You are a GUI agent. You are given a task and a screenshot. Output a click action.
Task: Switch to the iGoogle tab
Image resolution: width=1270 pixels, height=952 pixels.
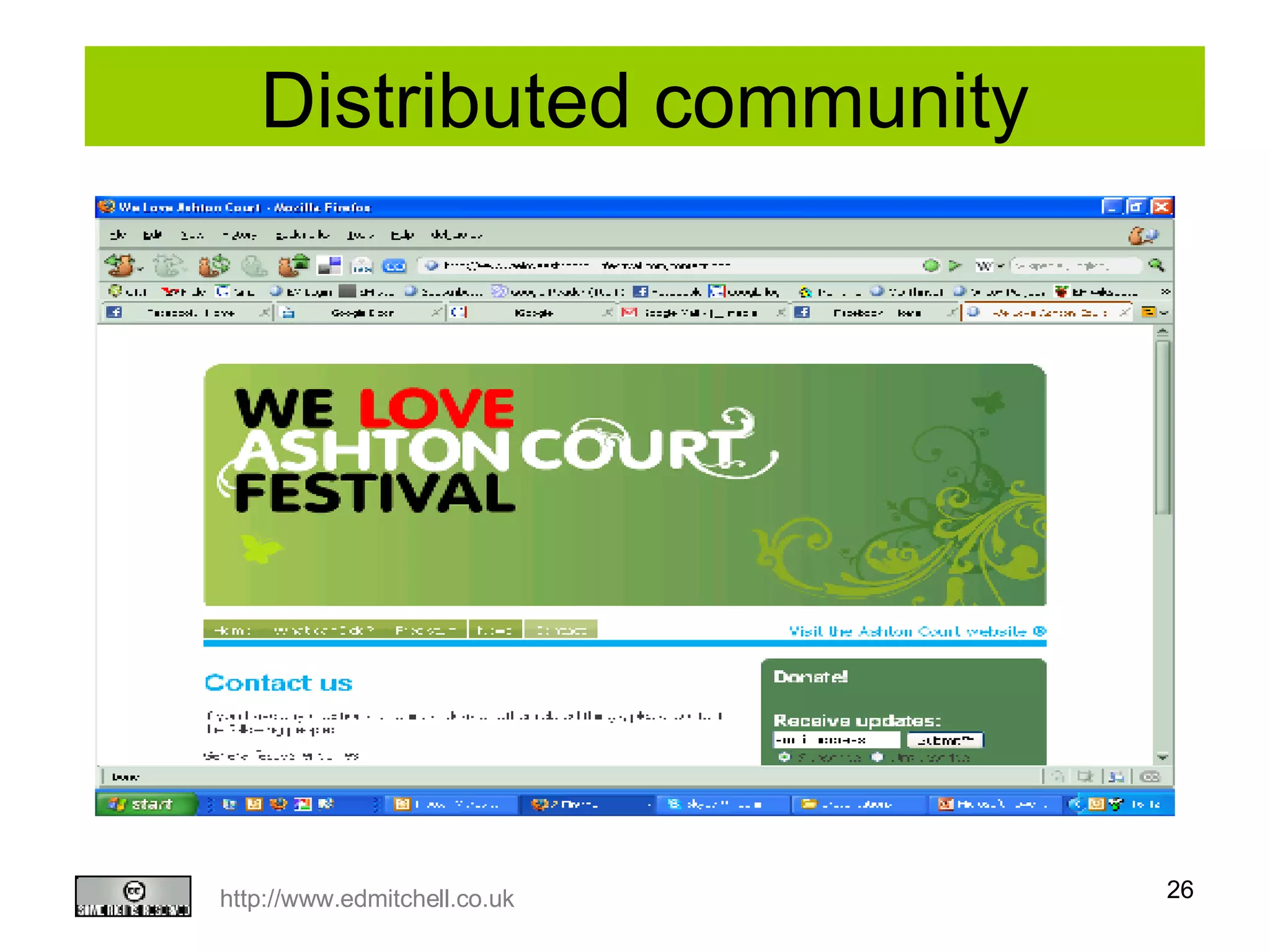(x=531, y=312)
